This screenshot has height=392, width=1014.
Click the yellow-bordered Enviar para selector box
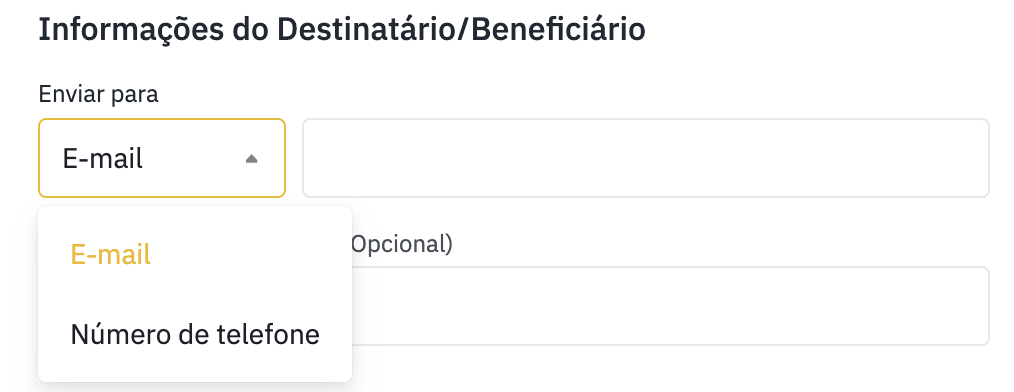click(x=162, y=158)
